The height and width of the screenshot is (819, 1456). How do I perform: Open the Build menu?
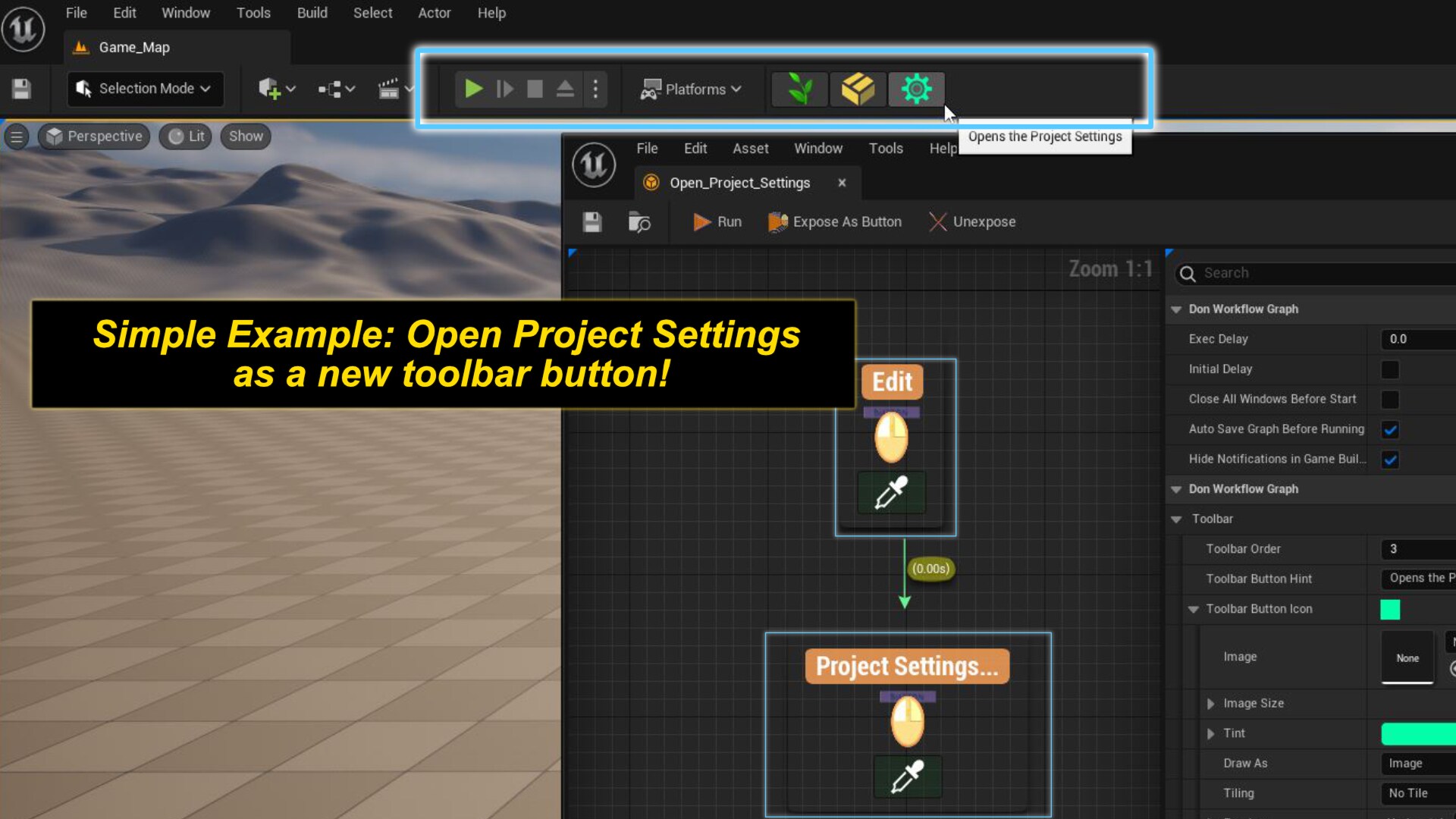coord(312,13)
